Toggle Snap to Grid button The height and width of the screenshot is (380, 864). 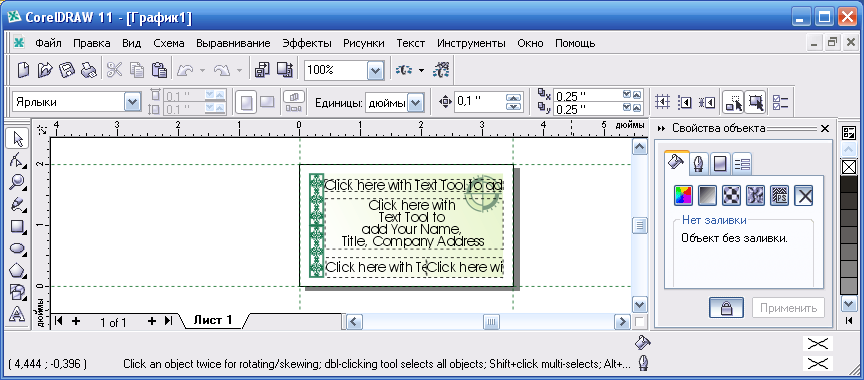point(662,102)
